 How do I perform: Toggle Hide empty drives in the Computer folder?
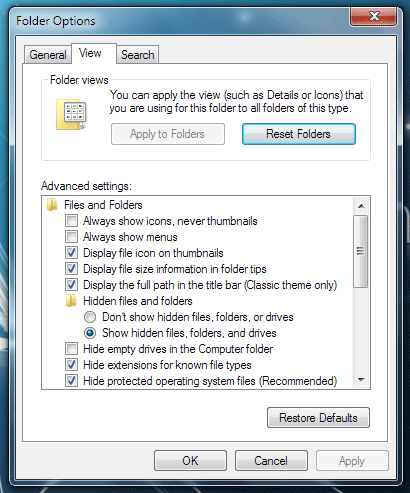point(71,349)
